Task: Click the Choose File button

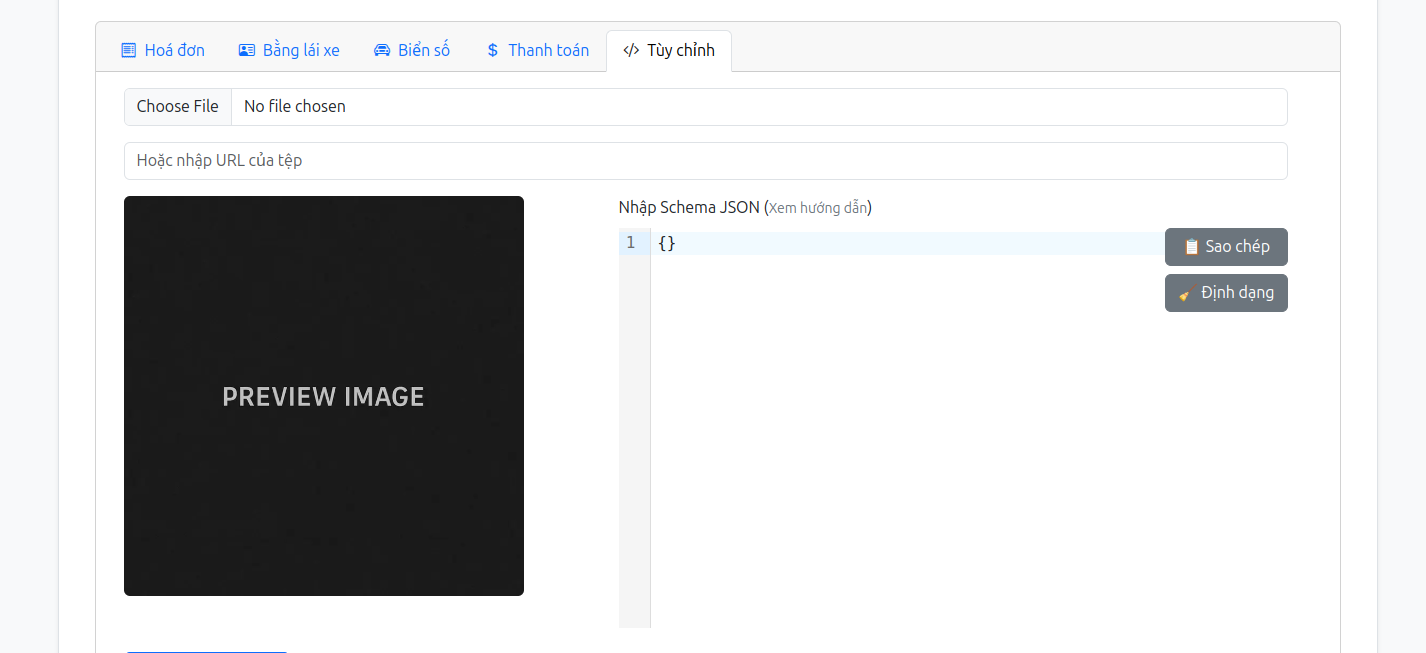Action: coord(178,107)
